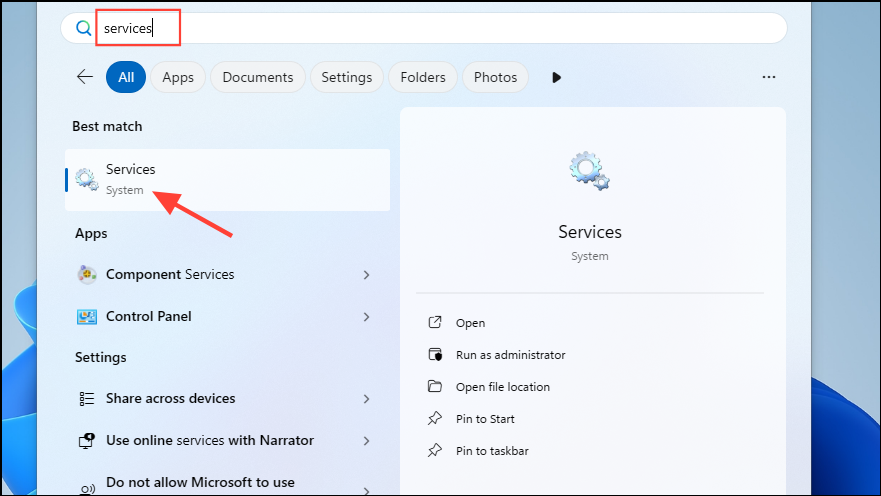Select the Settings filter tab

pos(347,77)
